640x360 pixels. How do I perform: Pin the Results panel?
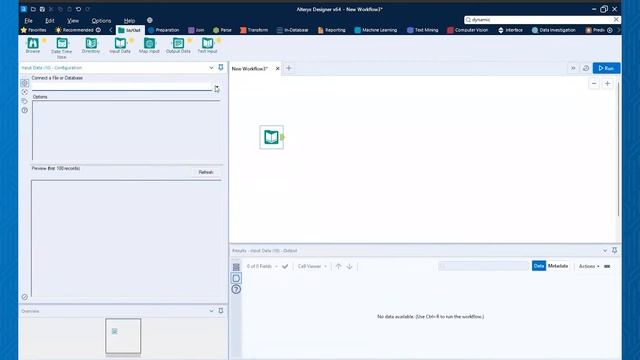pyautogui.click(x=614, y=251)
